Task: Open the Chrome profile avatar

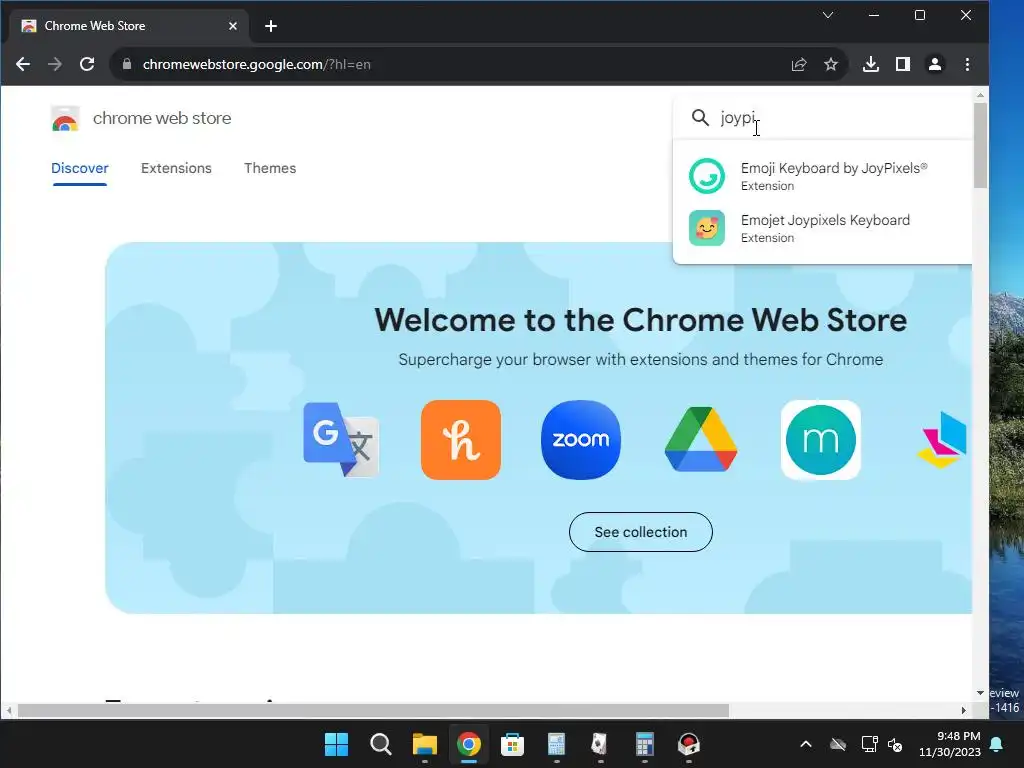Action: (935, 64)
